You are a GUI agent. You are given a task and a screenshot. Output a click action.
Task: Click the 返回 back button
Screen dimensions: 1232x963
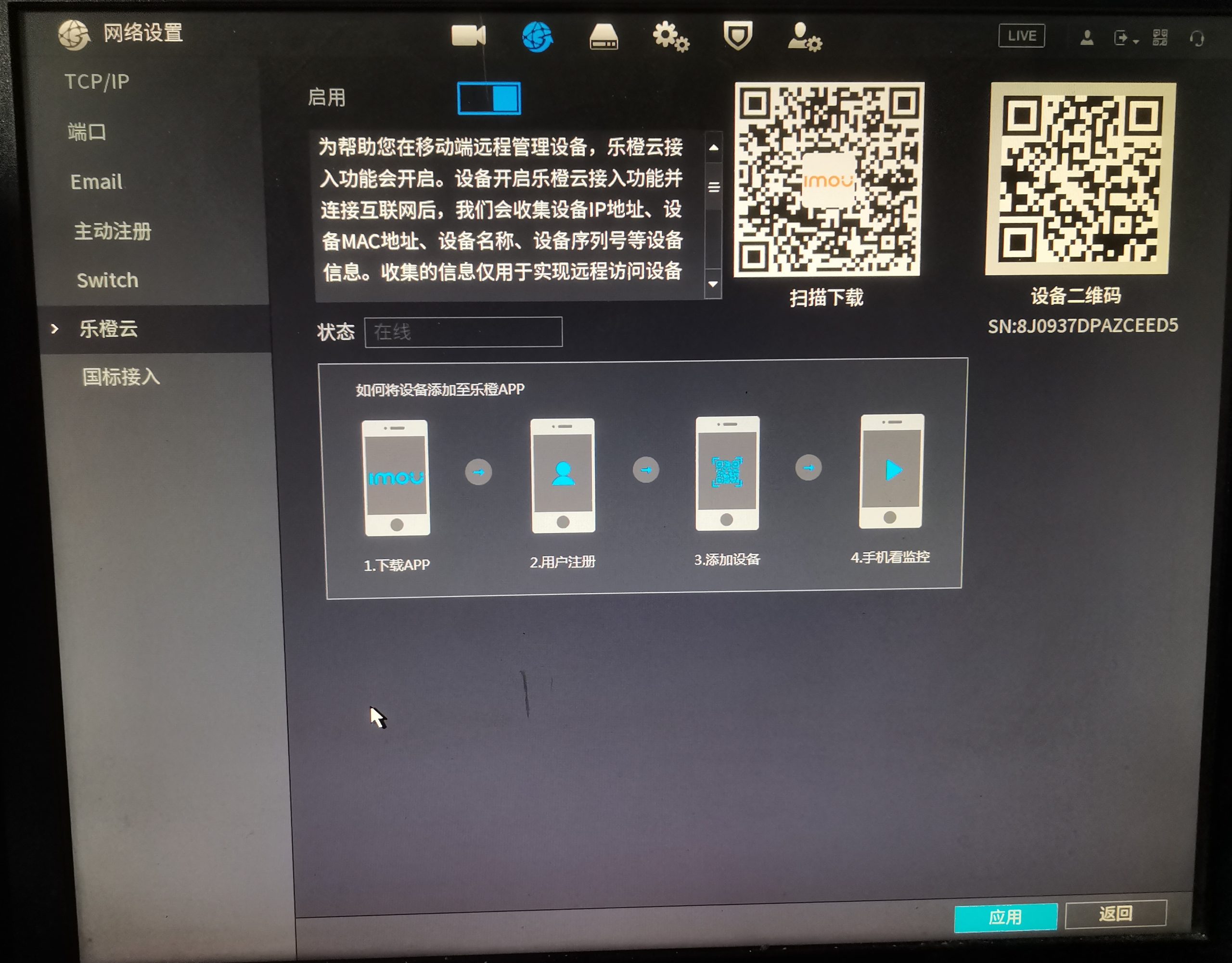pos(1115,913)
